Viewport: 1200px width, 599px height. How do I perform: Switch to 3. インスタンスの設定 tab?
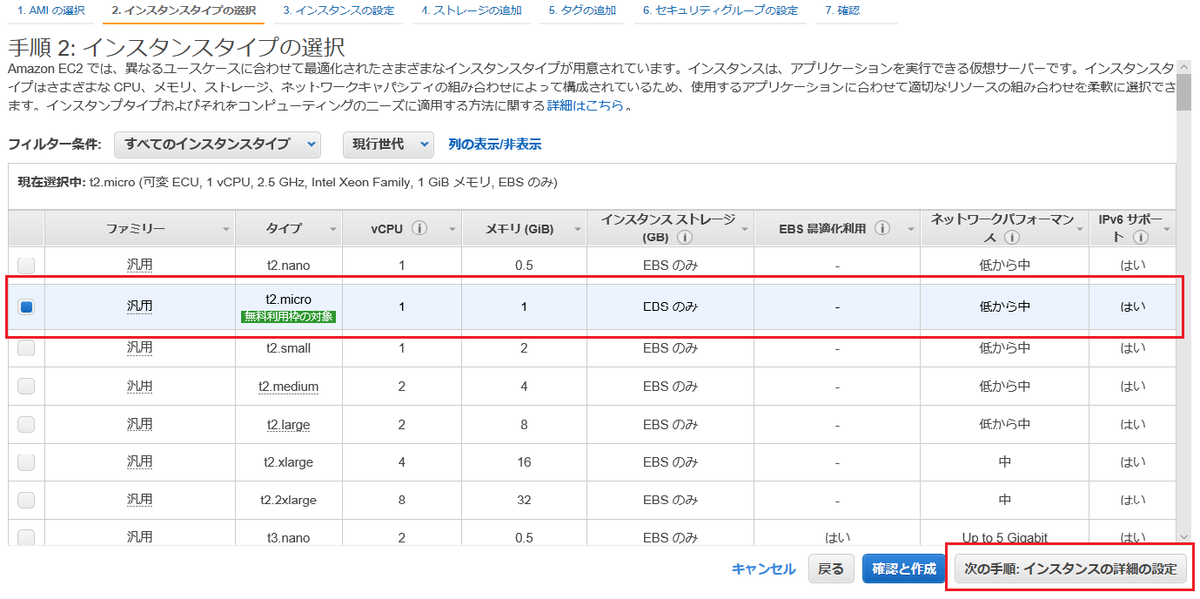338,10
